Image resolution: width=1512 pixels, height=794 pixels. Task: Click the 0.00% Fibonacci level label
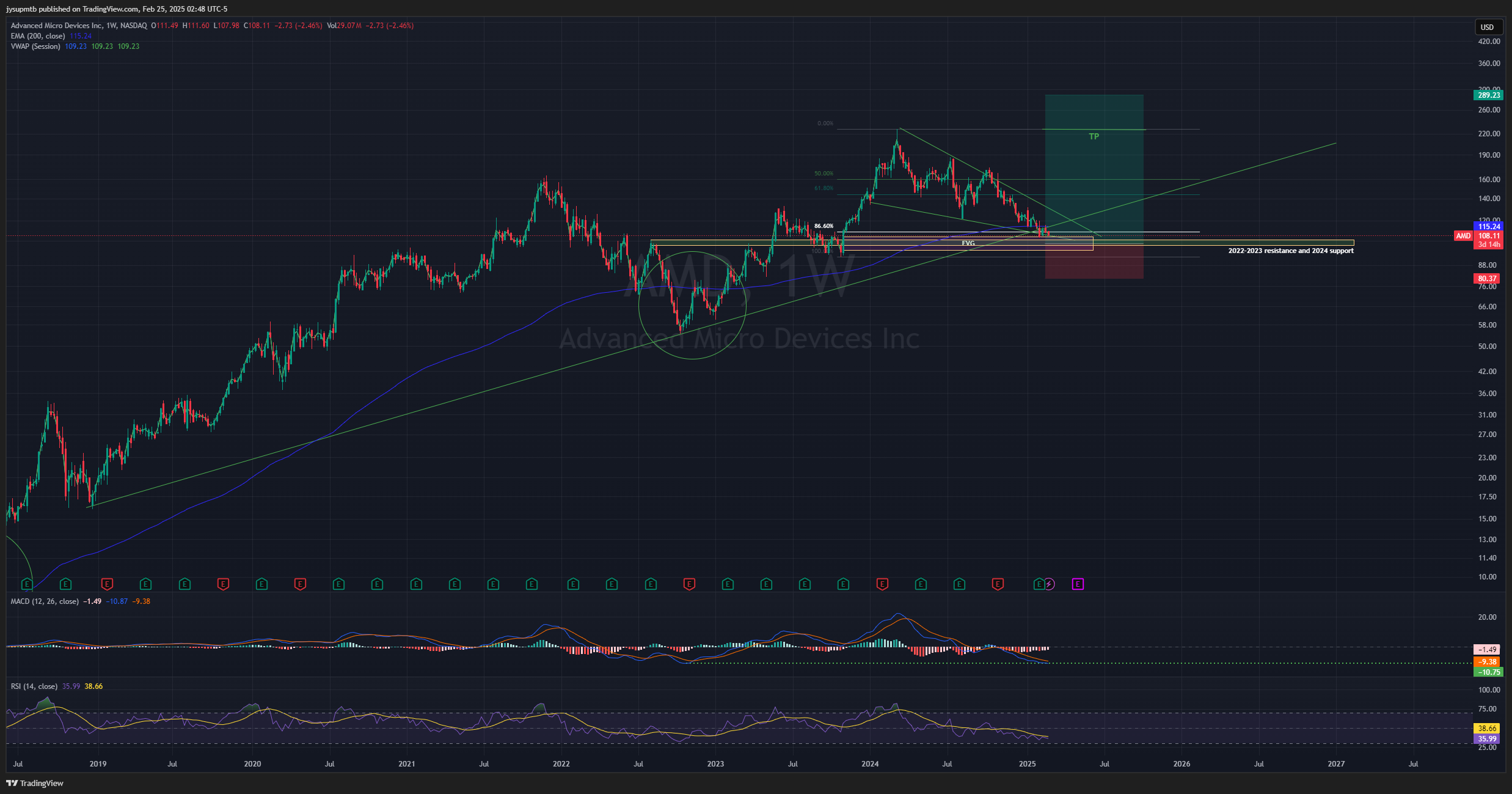825,123
